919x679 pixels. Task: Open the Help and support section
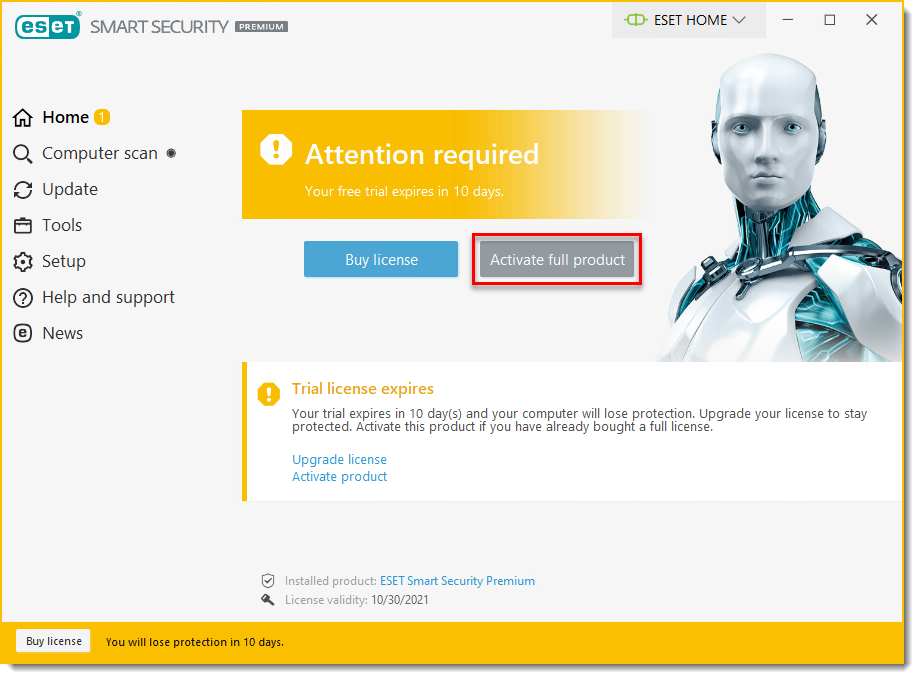click(x=108, y=298)
